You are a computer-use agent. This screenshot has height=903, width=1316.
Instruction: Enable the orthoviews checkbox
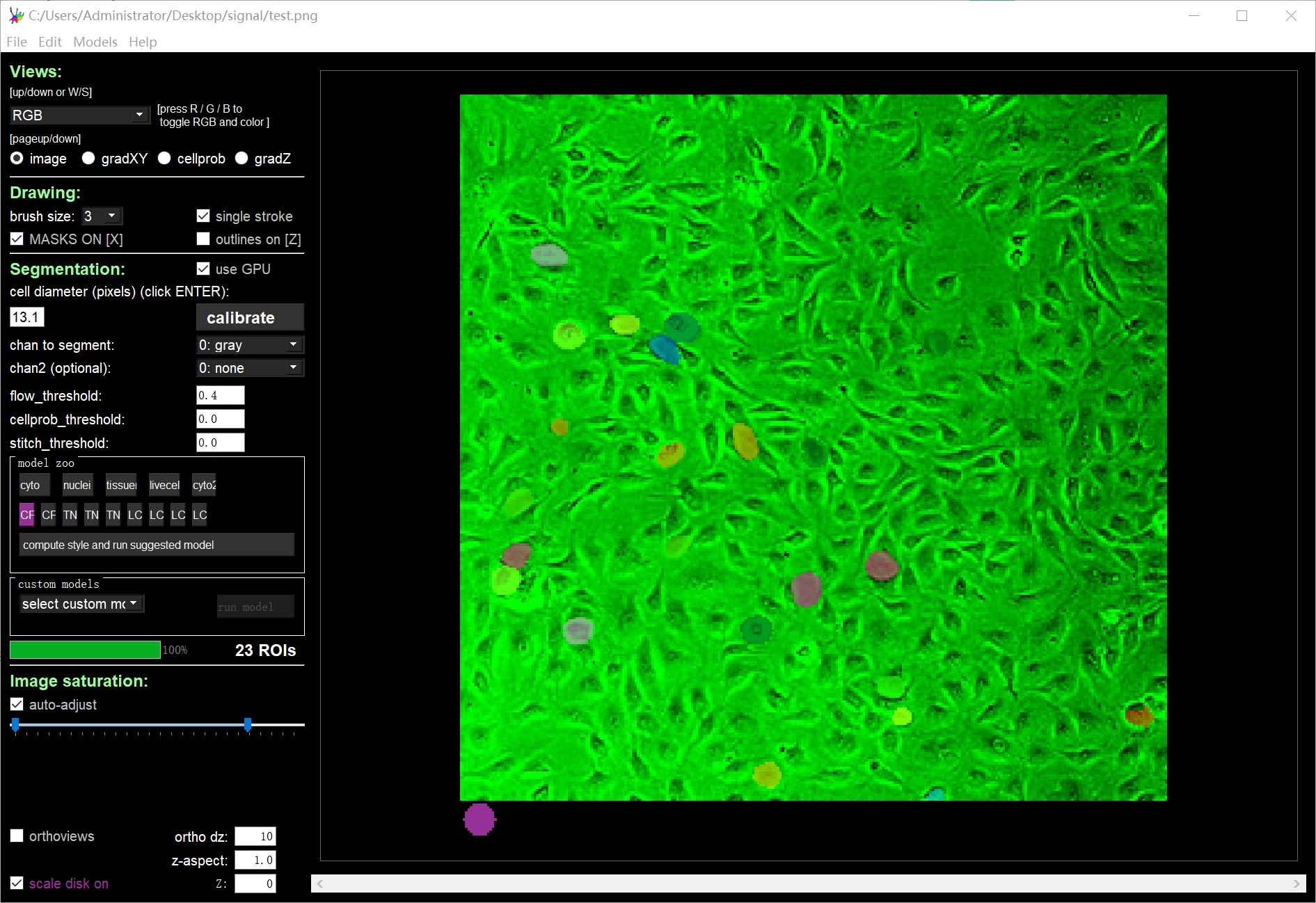[17, 836]
